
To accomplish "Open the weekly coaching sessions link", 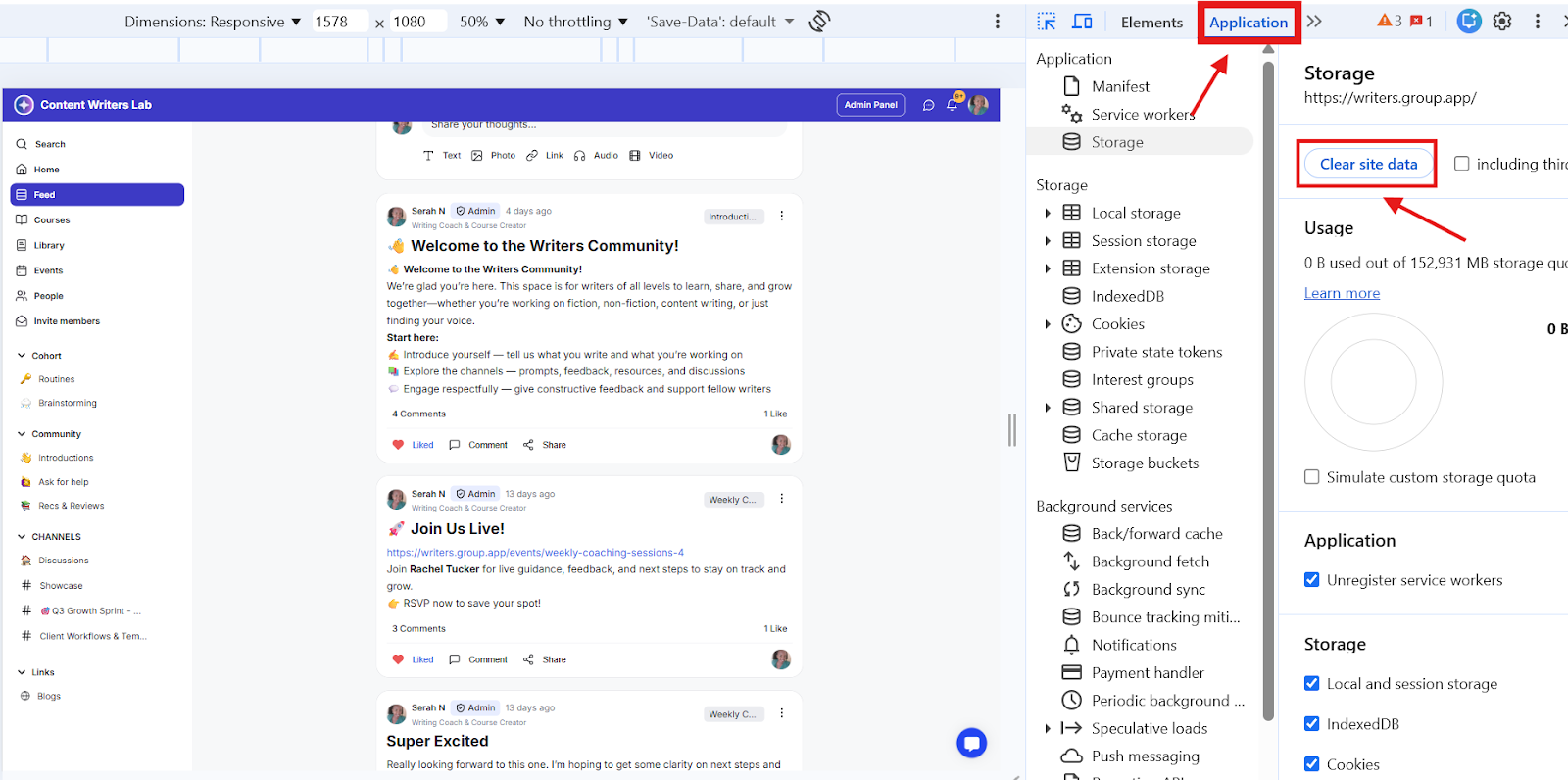I will 535,553.
